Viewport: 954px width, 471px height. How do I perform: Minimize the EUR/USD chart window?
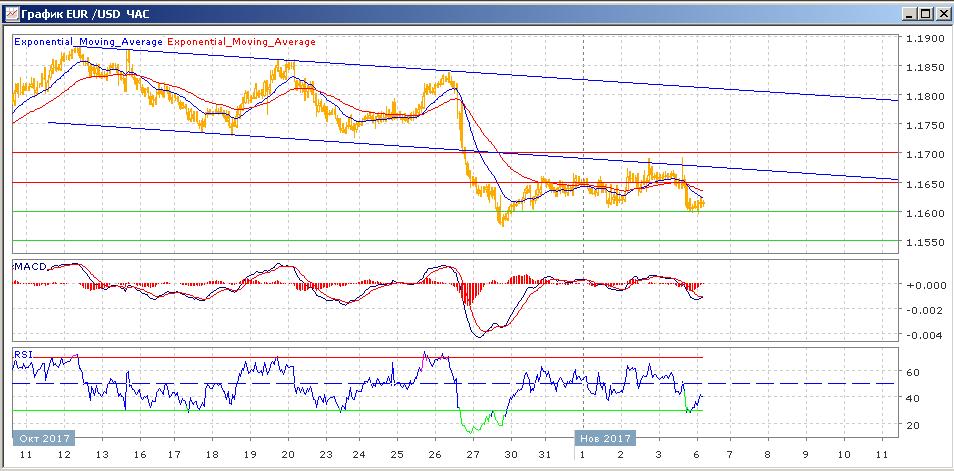tap(907, 13)
